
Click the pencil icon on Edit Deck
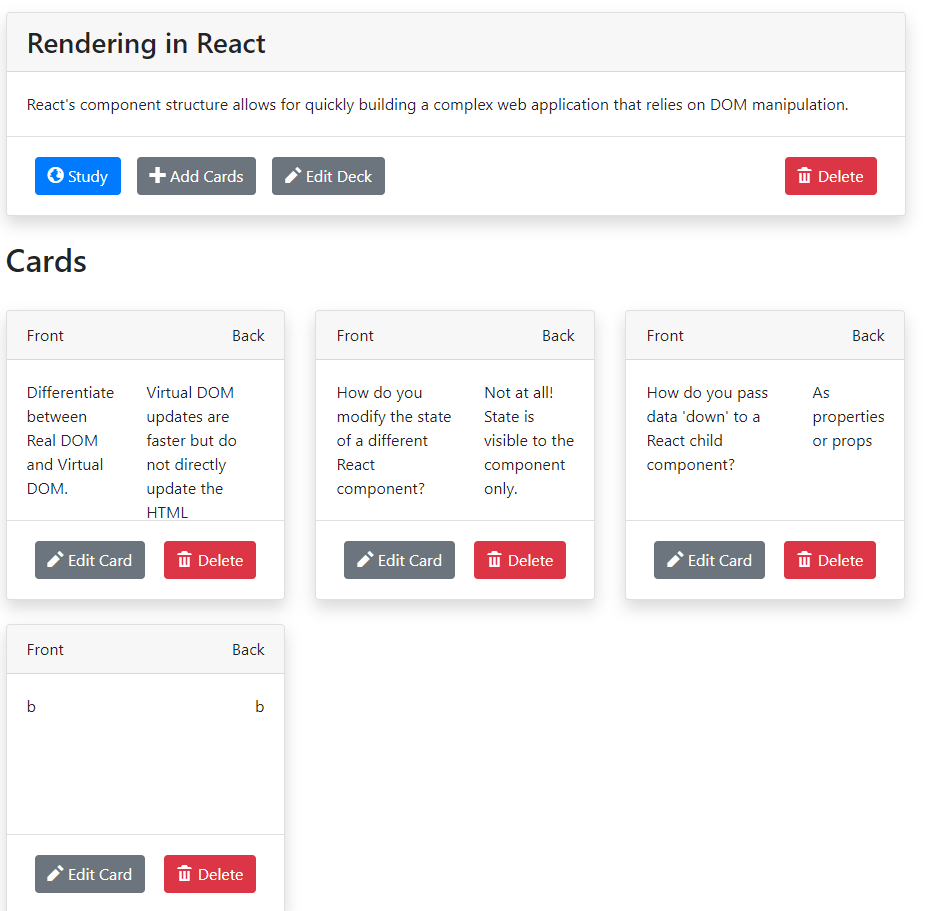[x=294, y=176]
